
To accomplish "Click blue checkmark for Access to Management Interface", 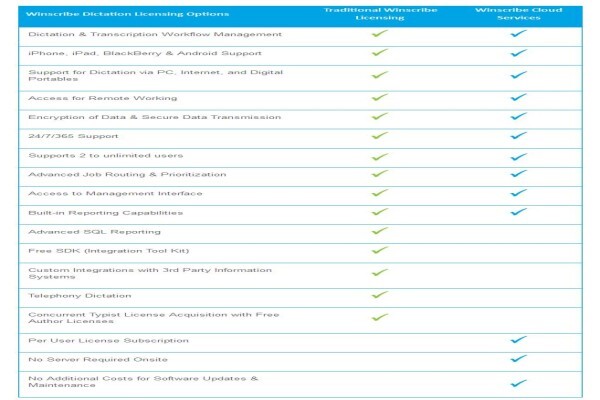I will [x=518, y=193].
